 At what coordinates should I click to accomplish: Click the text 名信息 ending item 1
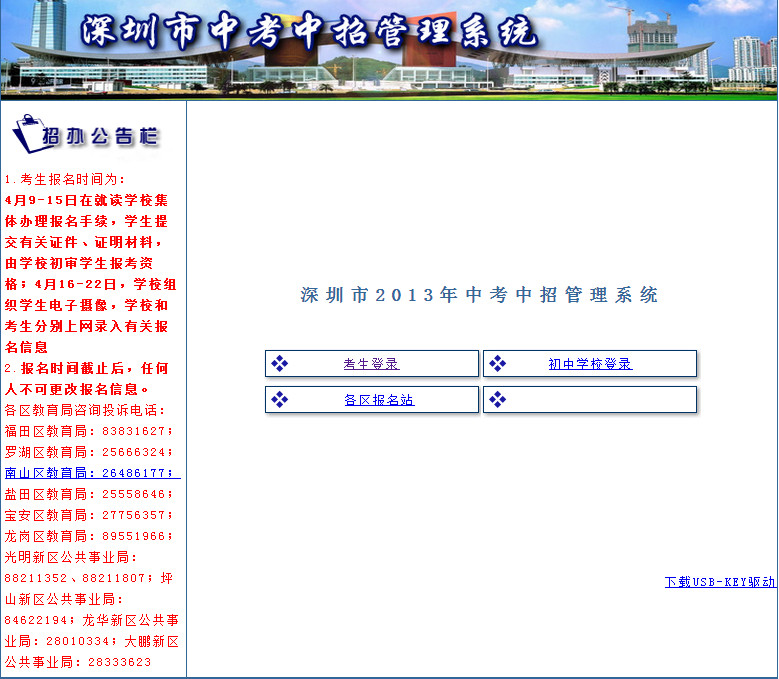click(x=26, y=347)
